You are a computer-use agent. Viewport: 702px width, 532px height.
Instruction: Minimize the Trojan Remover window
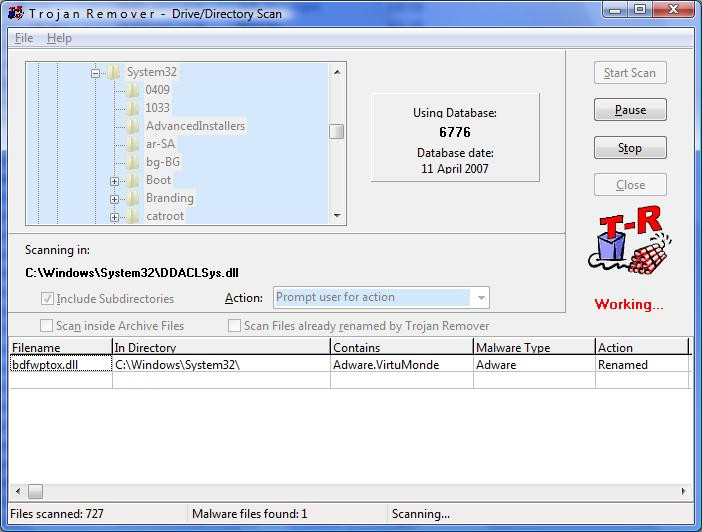(615, 10)
